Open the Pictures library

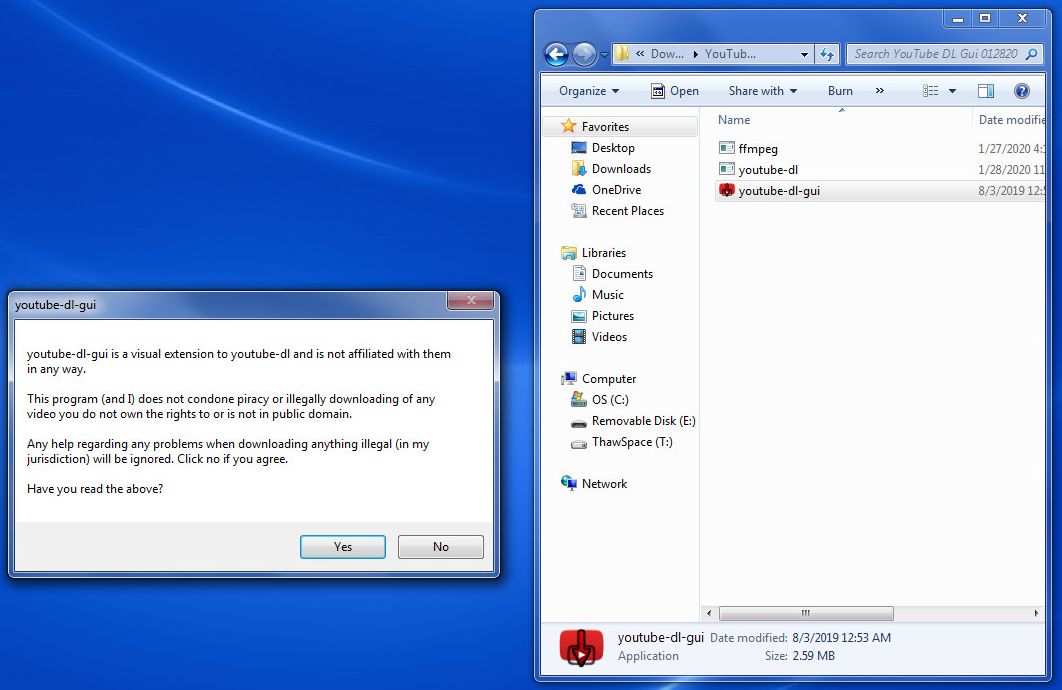pyautogui.click(x=613, y=316)
